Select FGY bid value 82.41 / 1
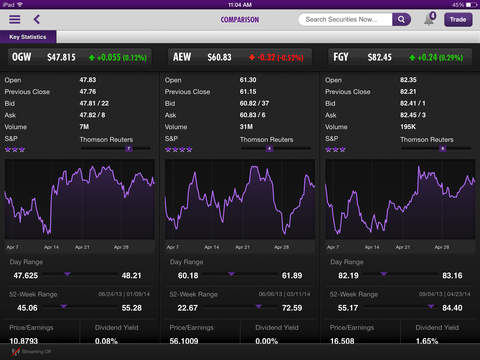This screenshot has width=480, height=360. click(x=413, y=103)
